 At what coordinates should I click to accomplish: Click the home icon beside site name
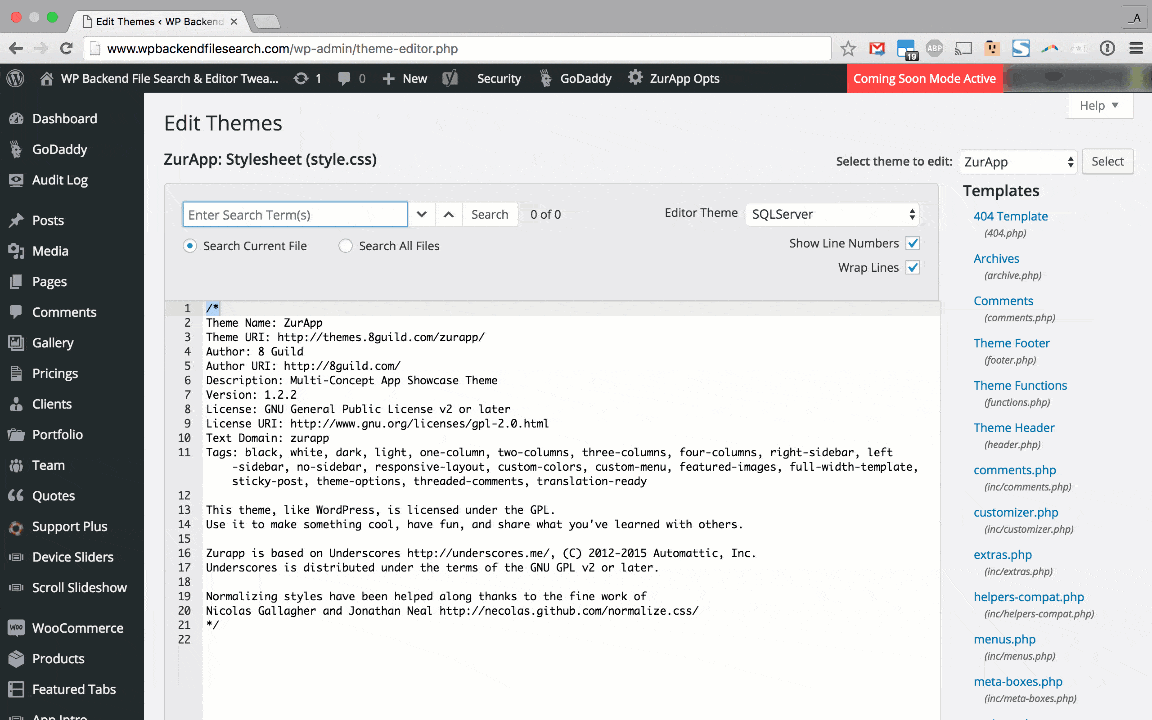[x=46, y=78]
